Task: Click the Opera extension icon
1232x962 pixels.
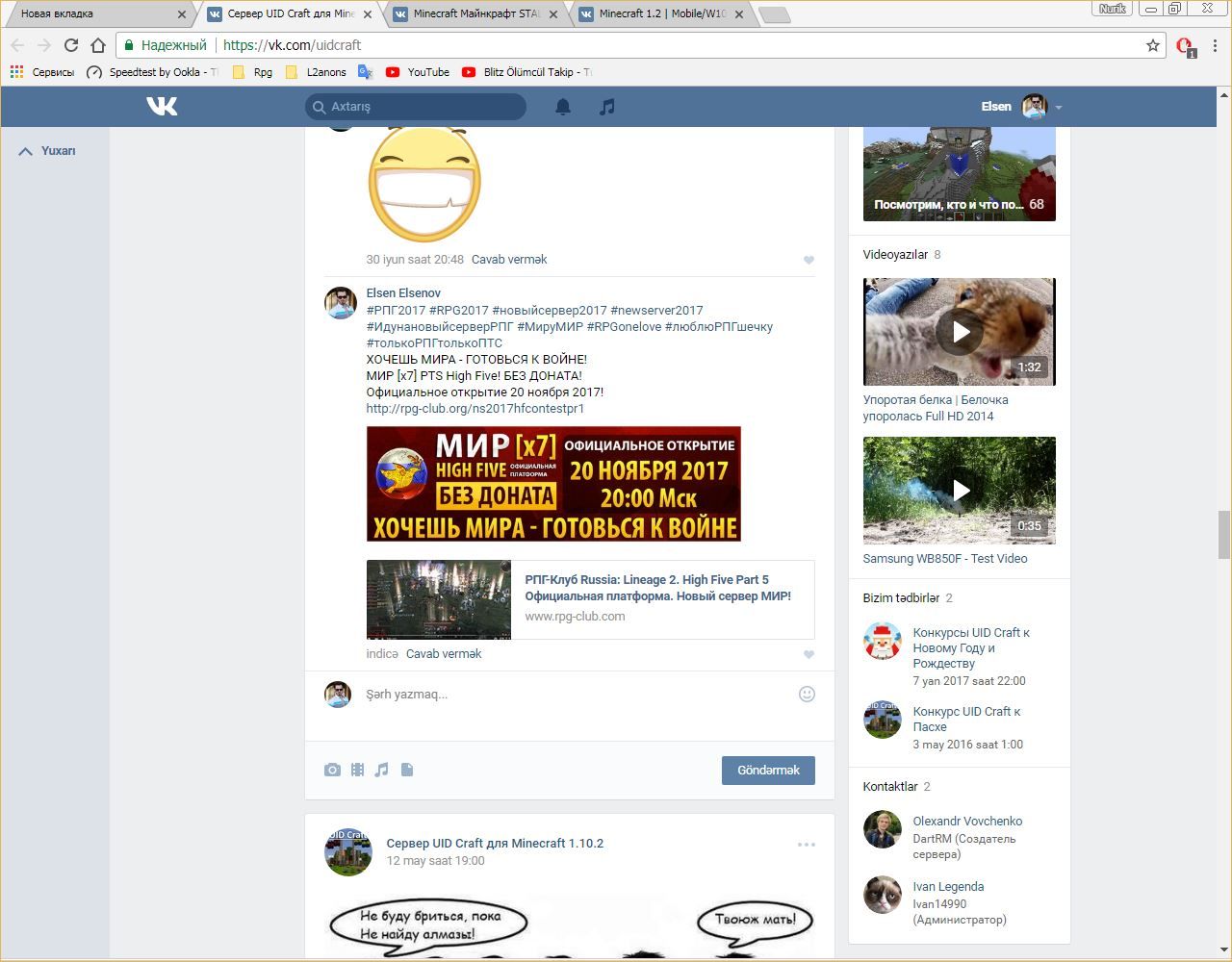Action: 1185,46
